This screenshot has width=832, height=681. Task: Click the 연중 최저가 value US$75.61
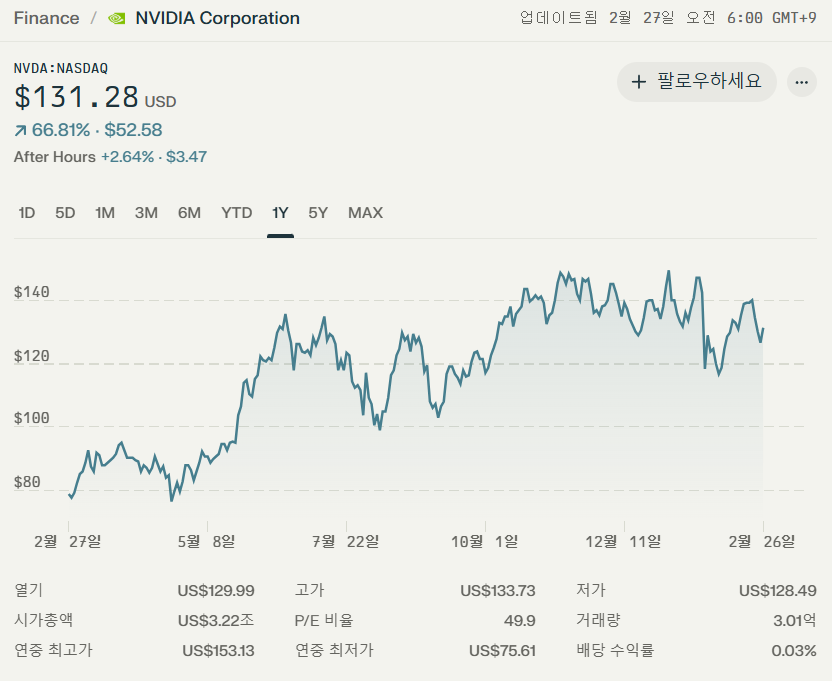pos(502,651)
